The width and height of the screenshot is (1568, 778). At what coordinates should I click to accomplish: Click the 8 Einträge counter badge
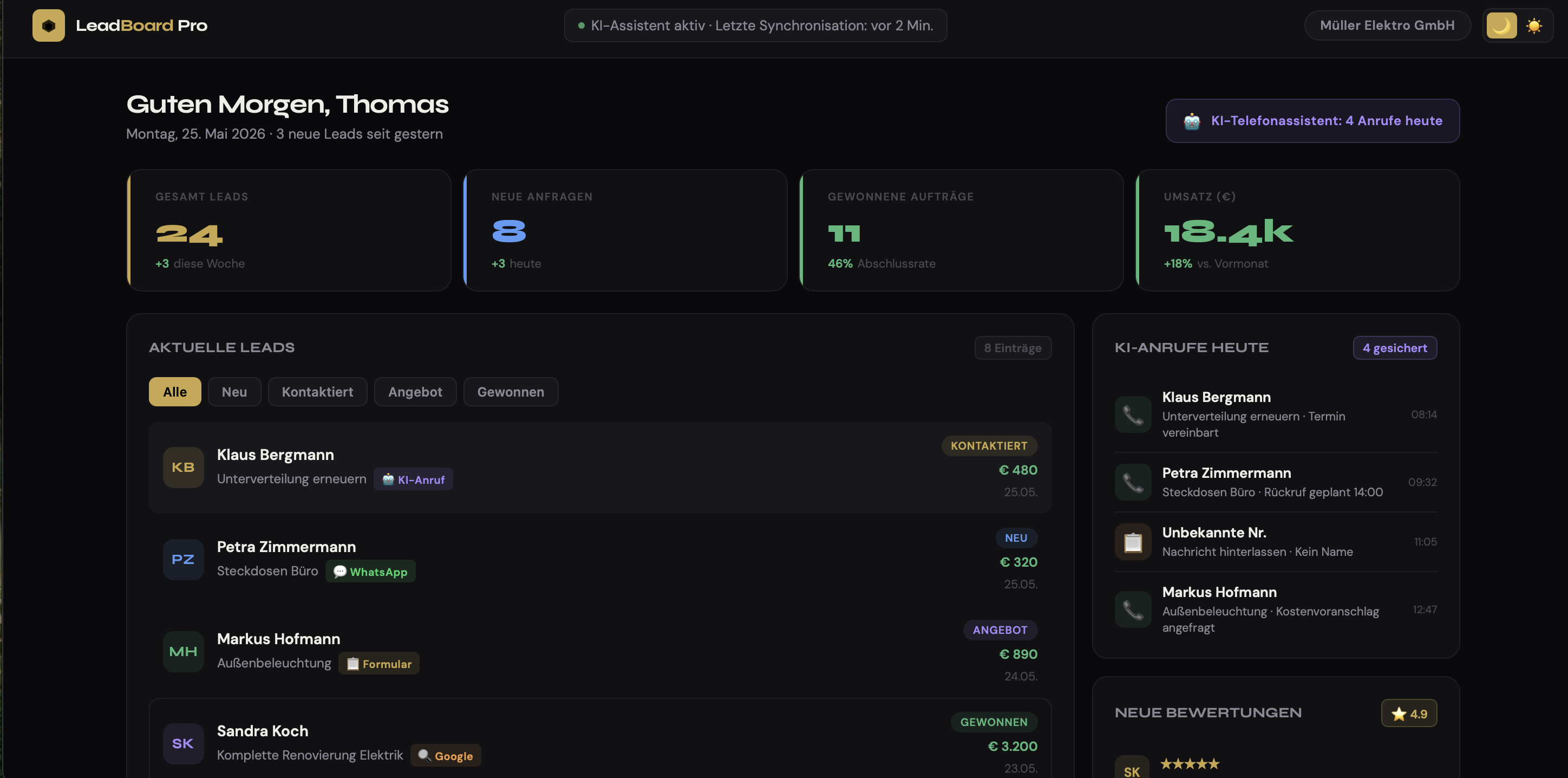[x=1013, y=348]
